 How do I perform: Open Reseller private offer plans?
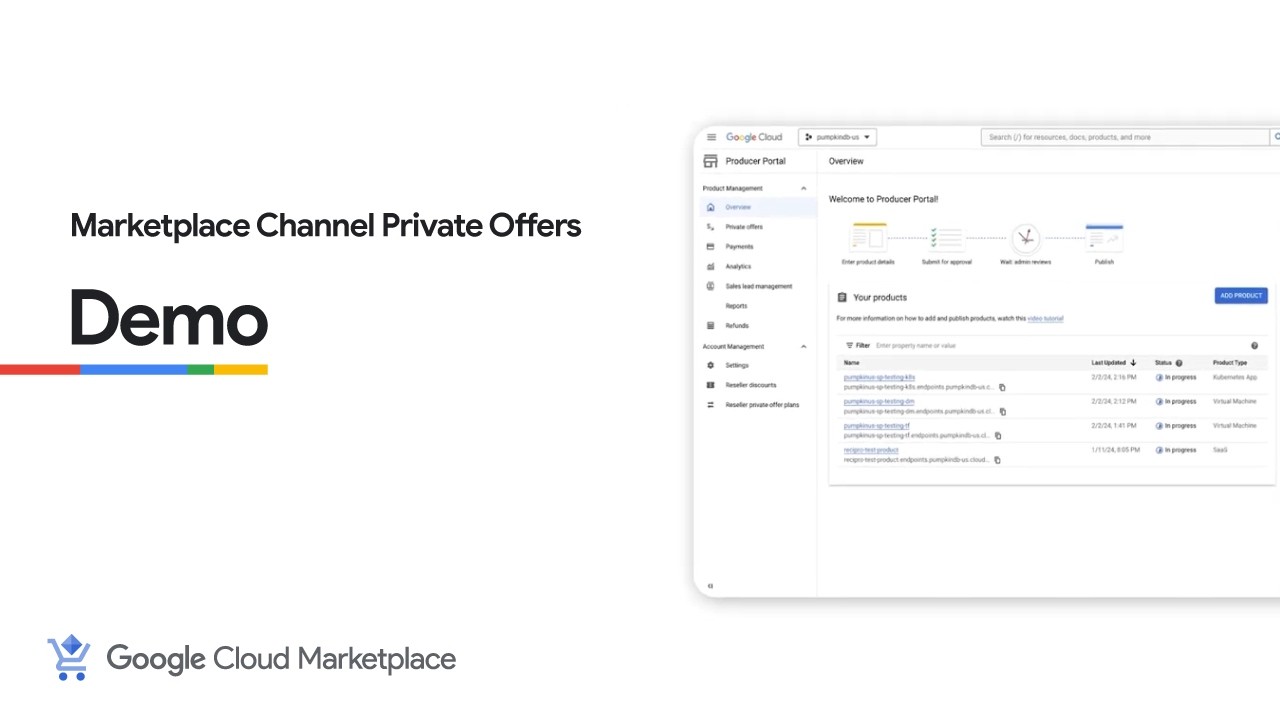point(762,405)
